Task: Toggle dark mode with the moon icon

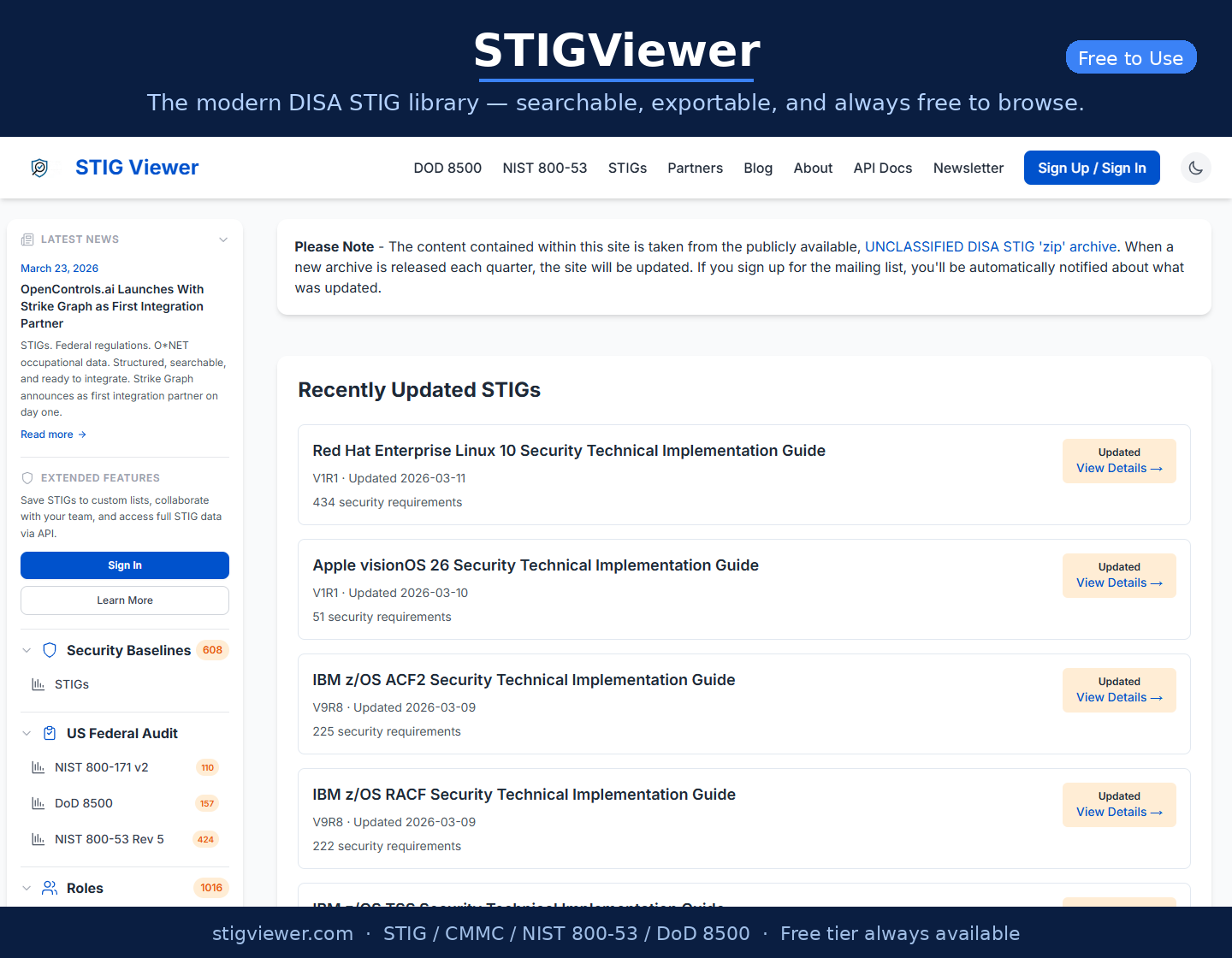Action: [1196, 168]
